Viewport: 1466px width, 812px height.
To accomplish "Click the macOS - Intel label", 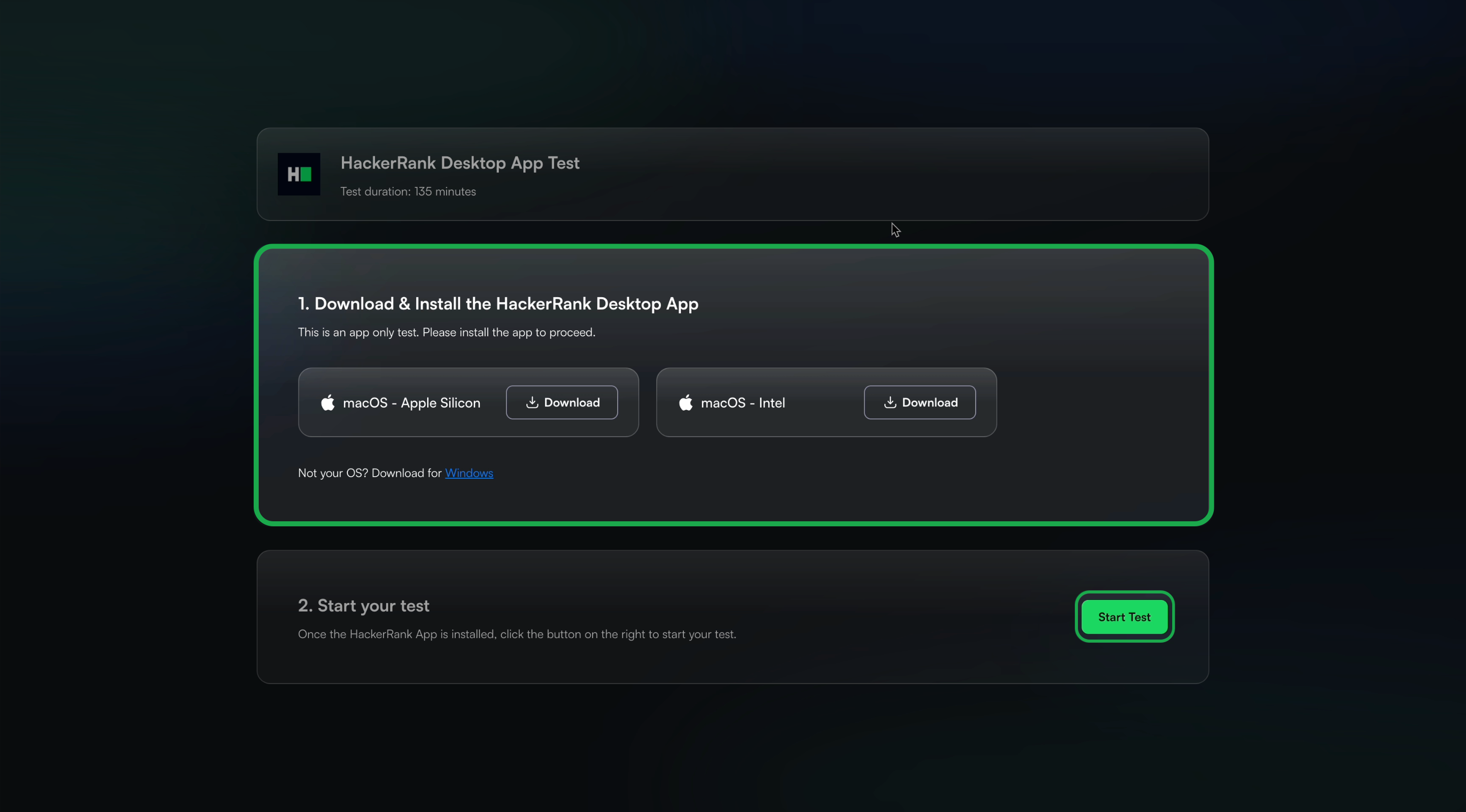I will pos(743,403).
